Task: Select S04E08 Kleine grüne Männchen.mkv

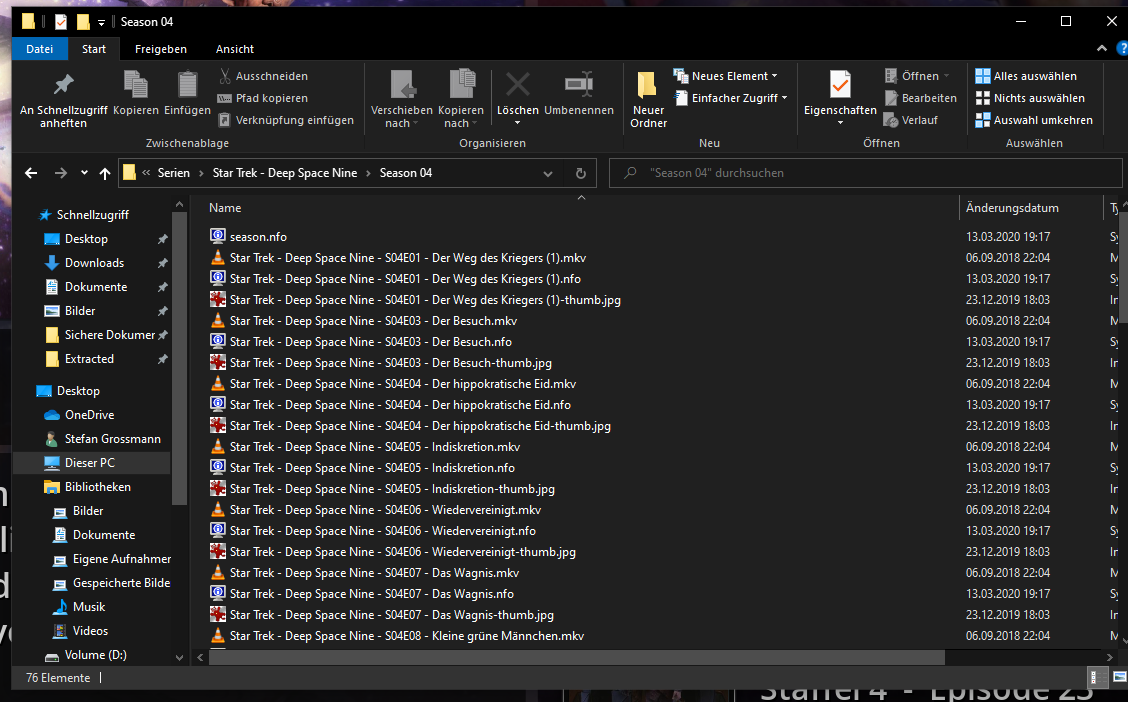Action: pyautogui.click(x=406, y=636)
